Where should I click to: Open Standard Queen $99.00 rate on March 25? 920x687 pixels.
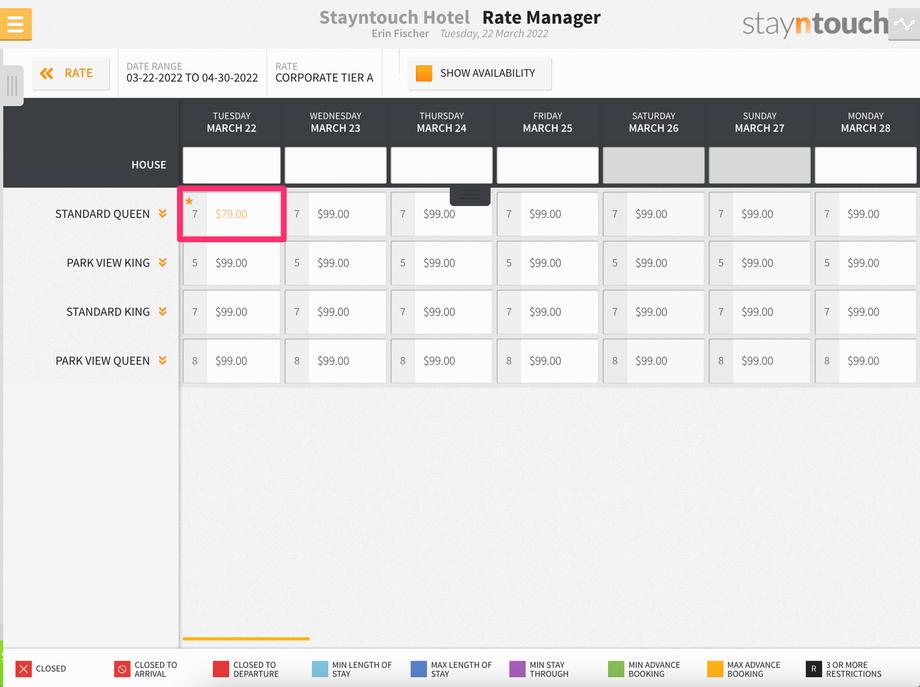(x=547, y=214)
